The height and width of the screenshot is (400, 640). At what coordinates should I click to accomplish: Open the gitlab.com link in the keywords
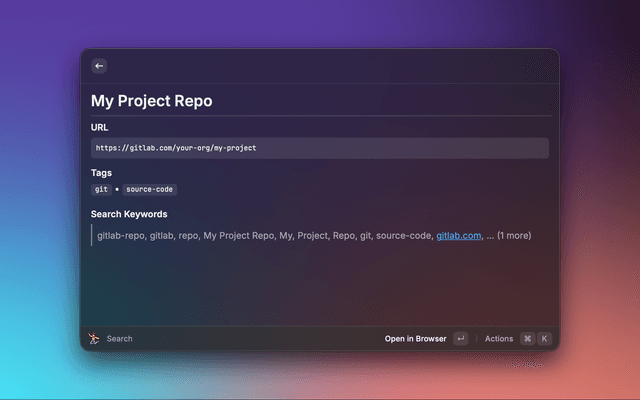click(458, 236)
